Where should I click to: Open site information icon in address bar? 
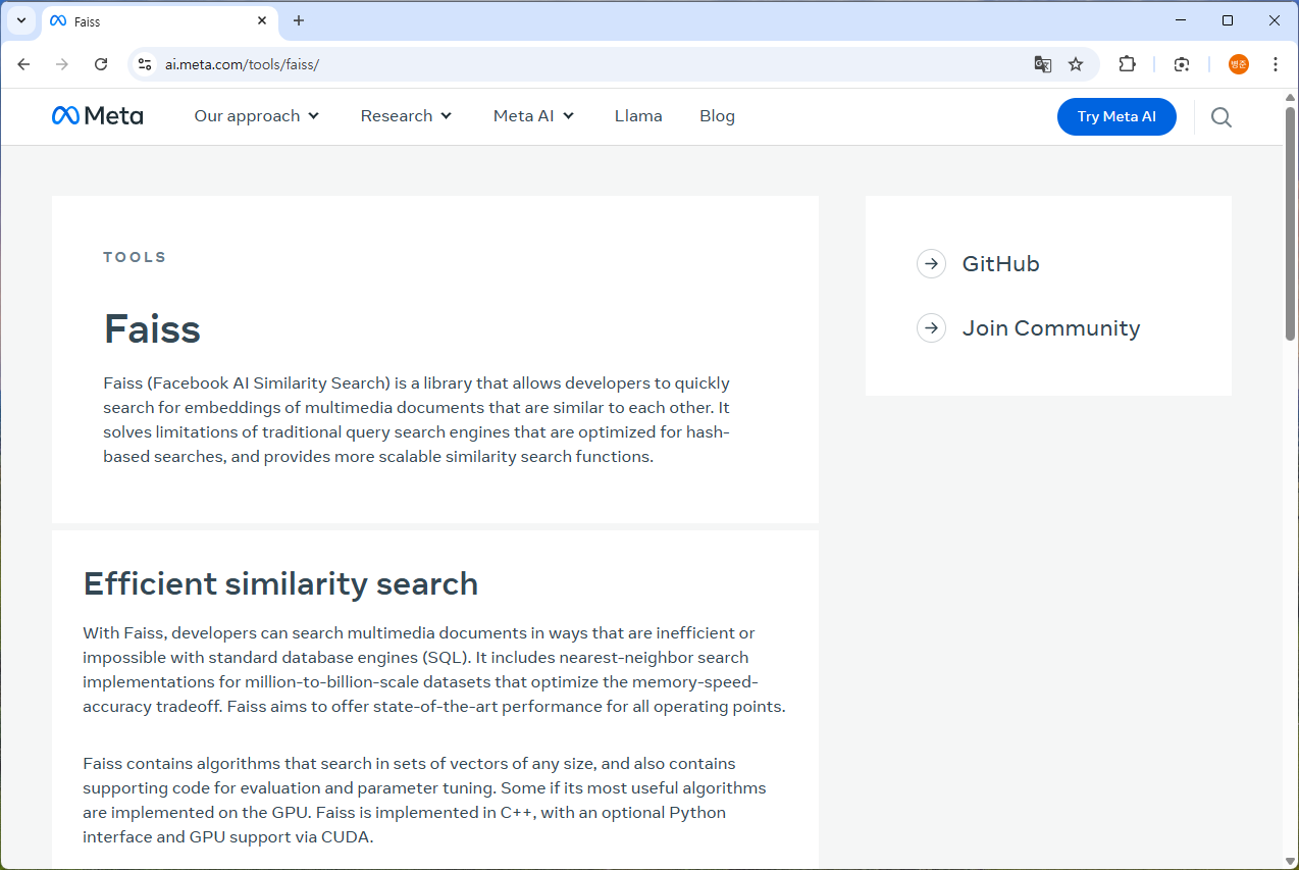click(x=145, y=64)
